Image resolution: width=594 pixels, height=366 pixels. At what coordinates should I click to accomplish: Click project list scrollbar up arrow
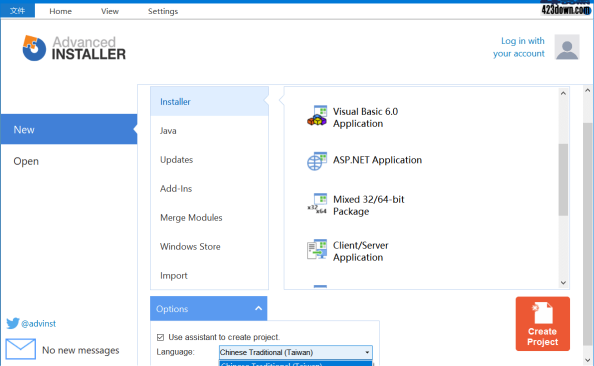(563, 93)
